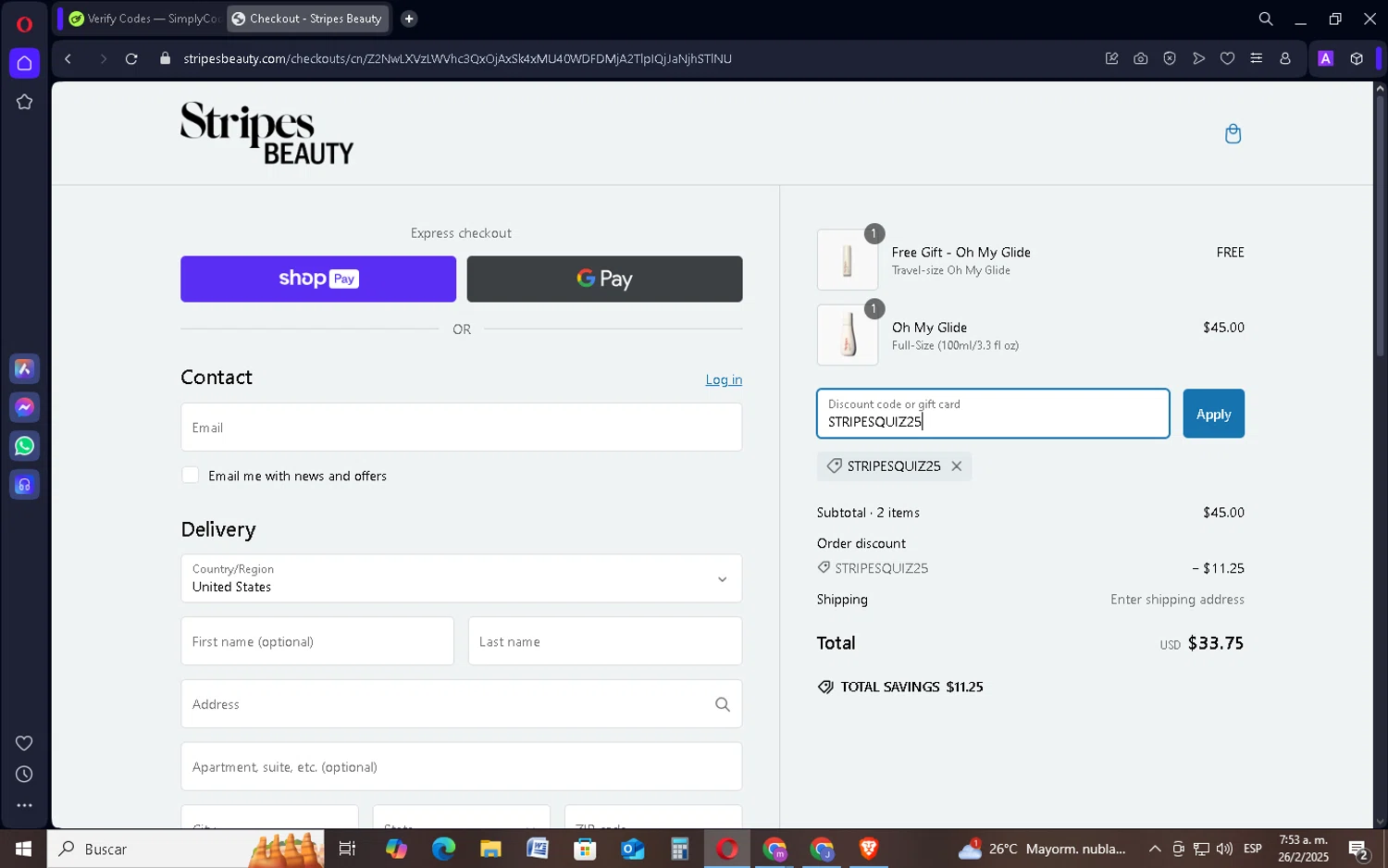Show hidden system tray icons

coord(1155,849)
